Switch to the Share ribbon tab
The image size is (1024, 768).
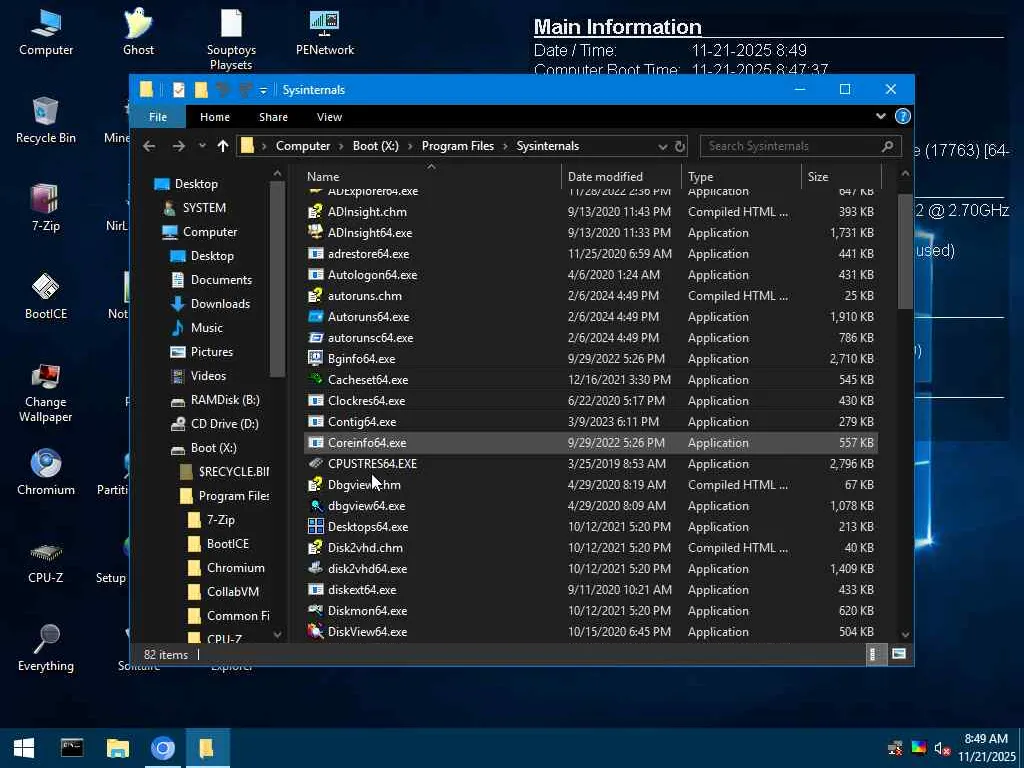pos(273,117)
